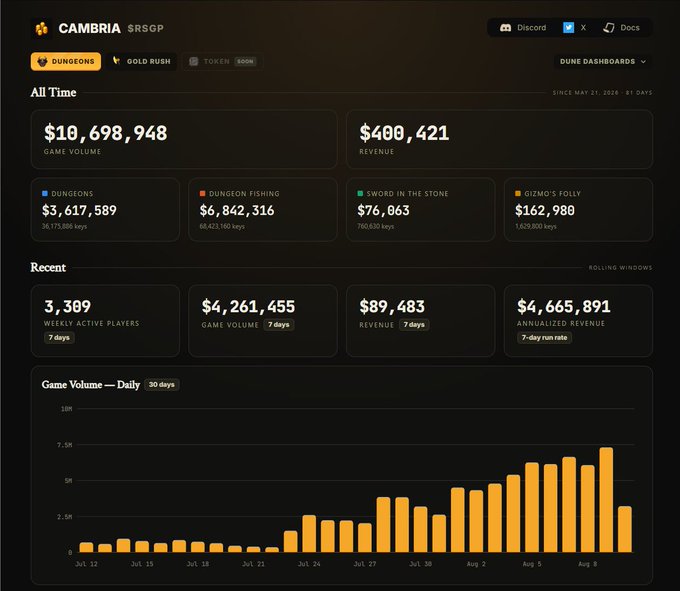Screen dimensions: 680x591
Task: Click the Rolling Windows label
Action: coord(620,268)
